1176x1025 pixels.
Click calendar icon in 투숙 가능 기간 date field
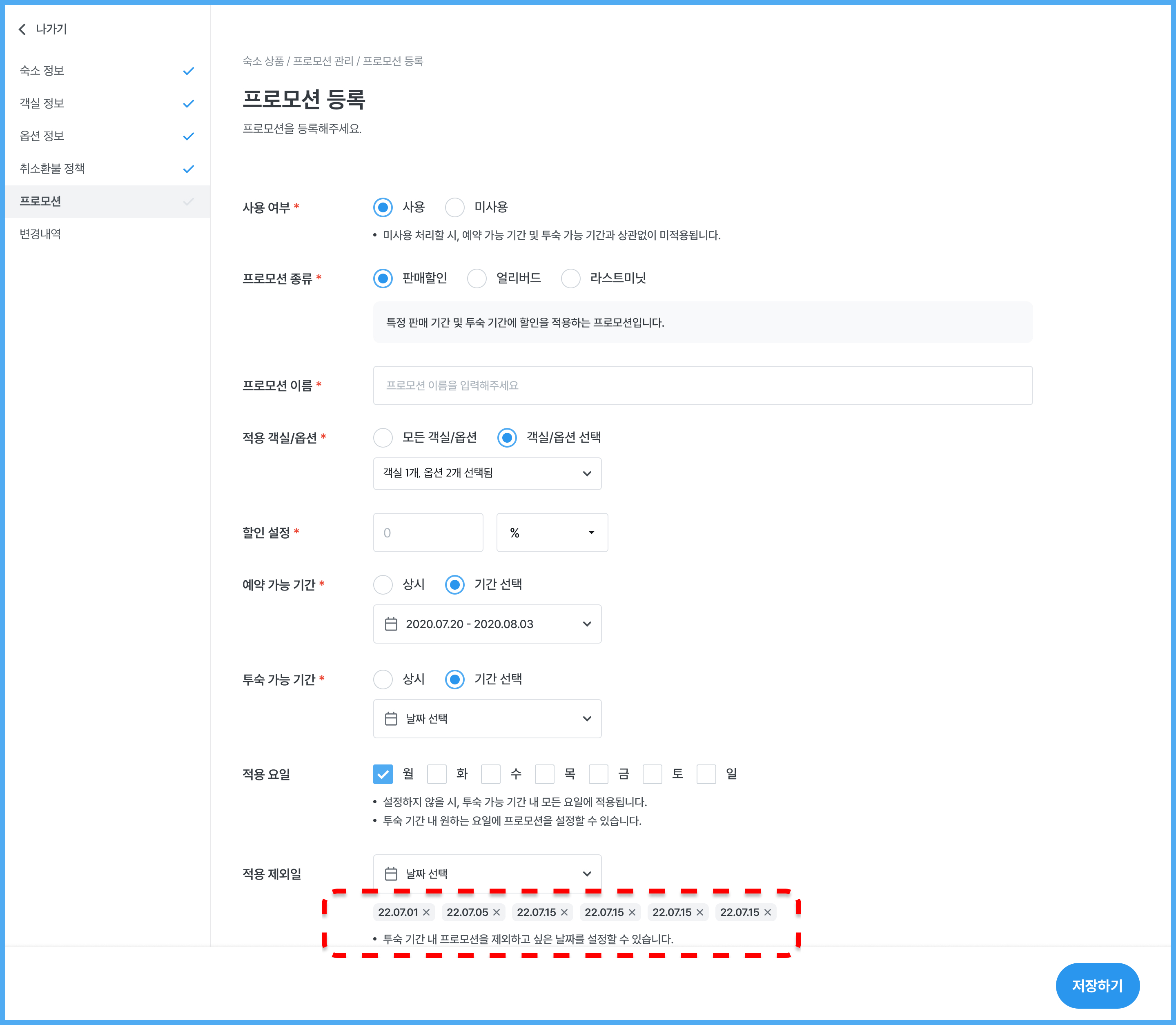point(391,719)
